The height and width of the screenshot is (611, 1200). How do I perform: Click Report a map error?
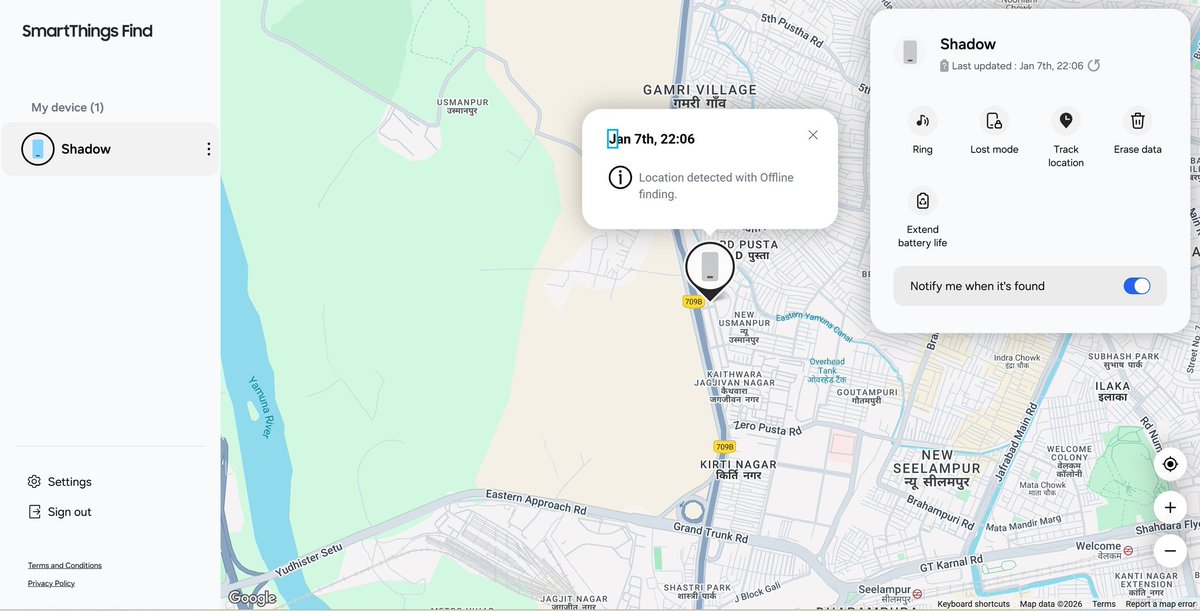tap(1161, 604)
